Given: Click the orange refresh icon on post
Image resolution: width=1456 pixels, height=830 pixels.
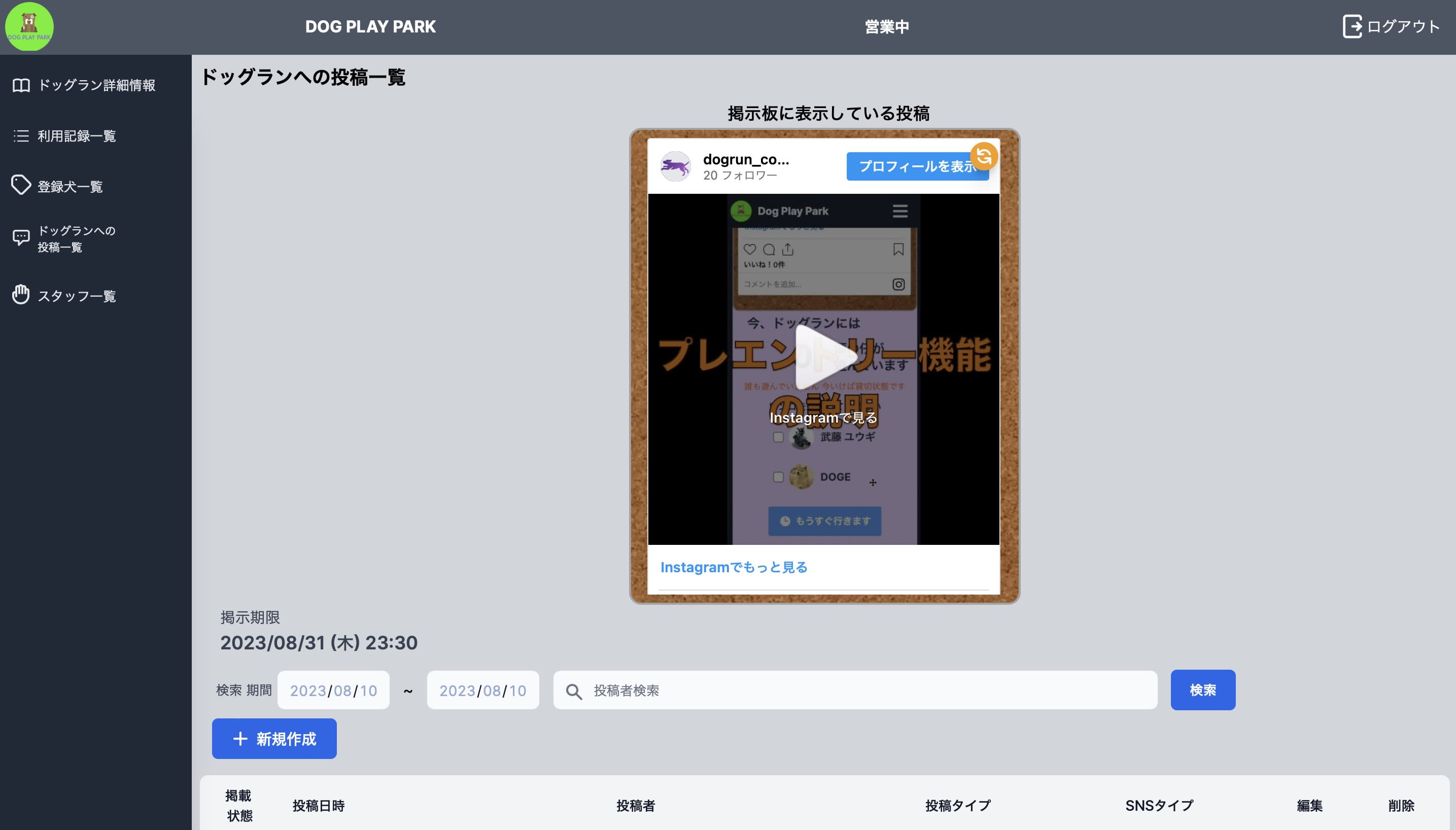Looking at the screenshot, I should 984,156.
